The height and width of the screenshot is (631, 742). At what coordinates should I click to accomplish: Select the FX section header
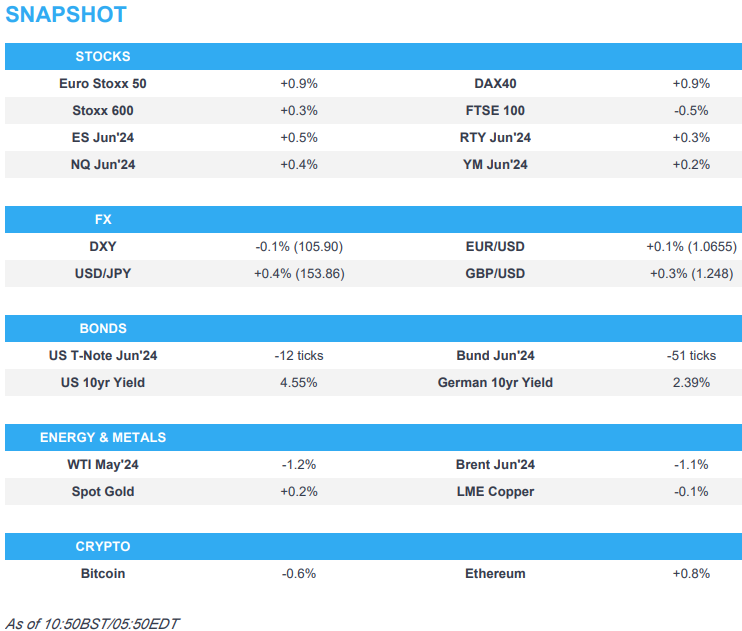(103, 219)
